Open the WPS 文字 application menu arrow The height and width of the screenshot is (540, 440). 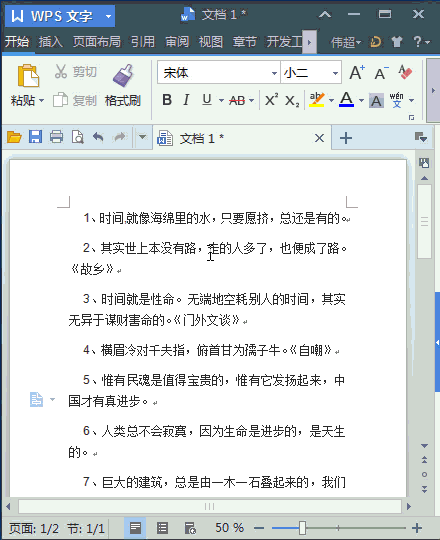coord(108,16)
